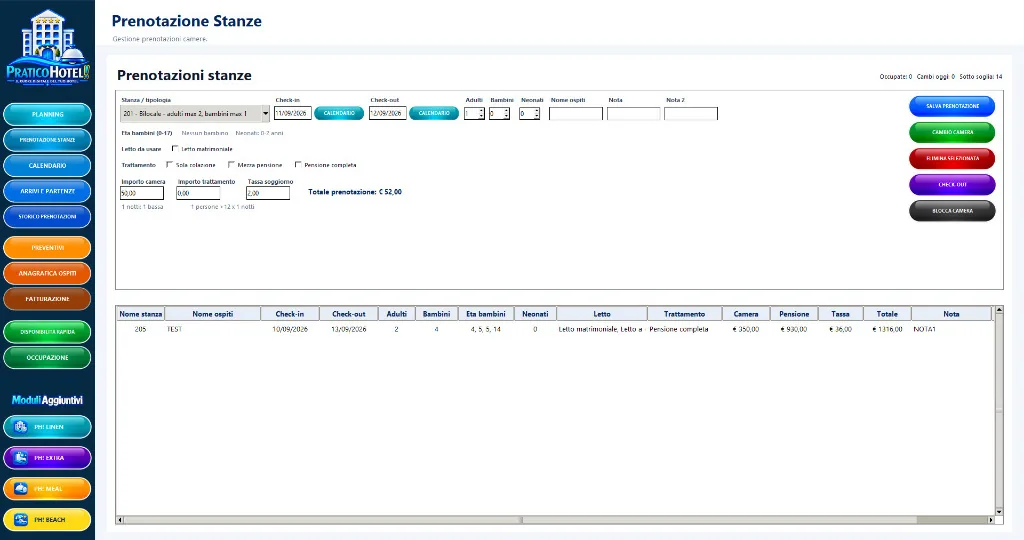Open Calendario from the sidebar

(47, 165)
